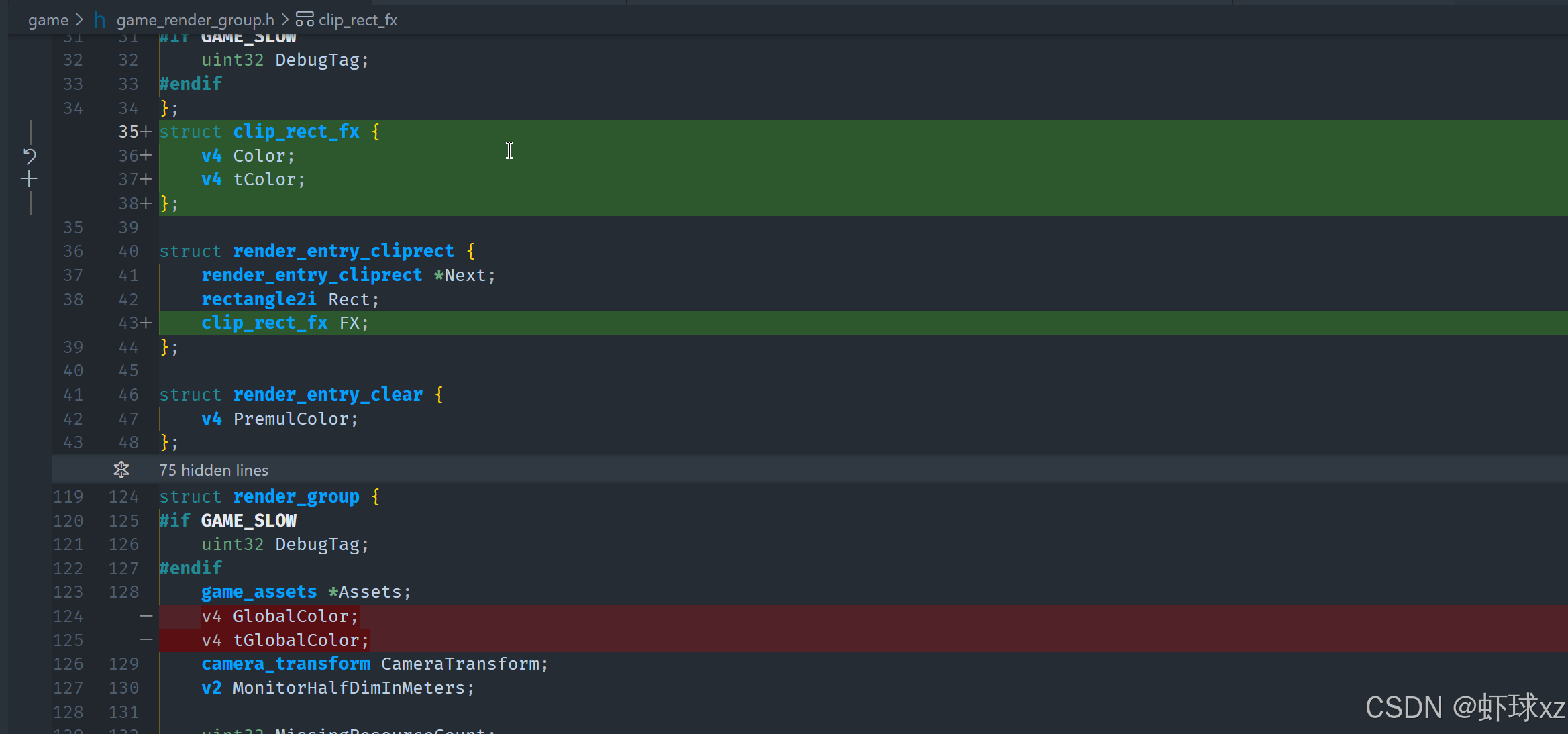1568x734 pixels.
Task: Click modified line number 40 in gutter
Action: (128, 252)
